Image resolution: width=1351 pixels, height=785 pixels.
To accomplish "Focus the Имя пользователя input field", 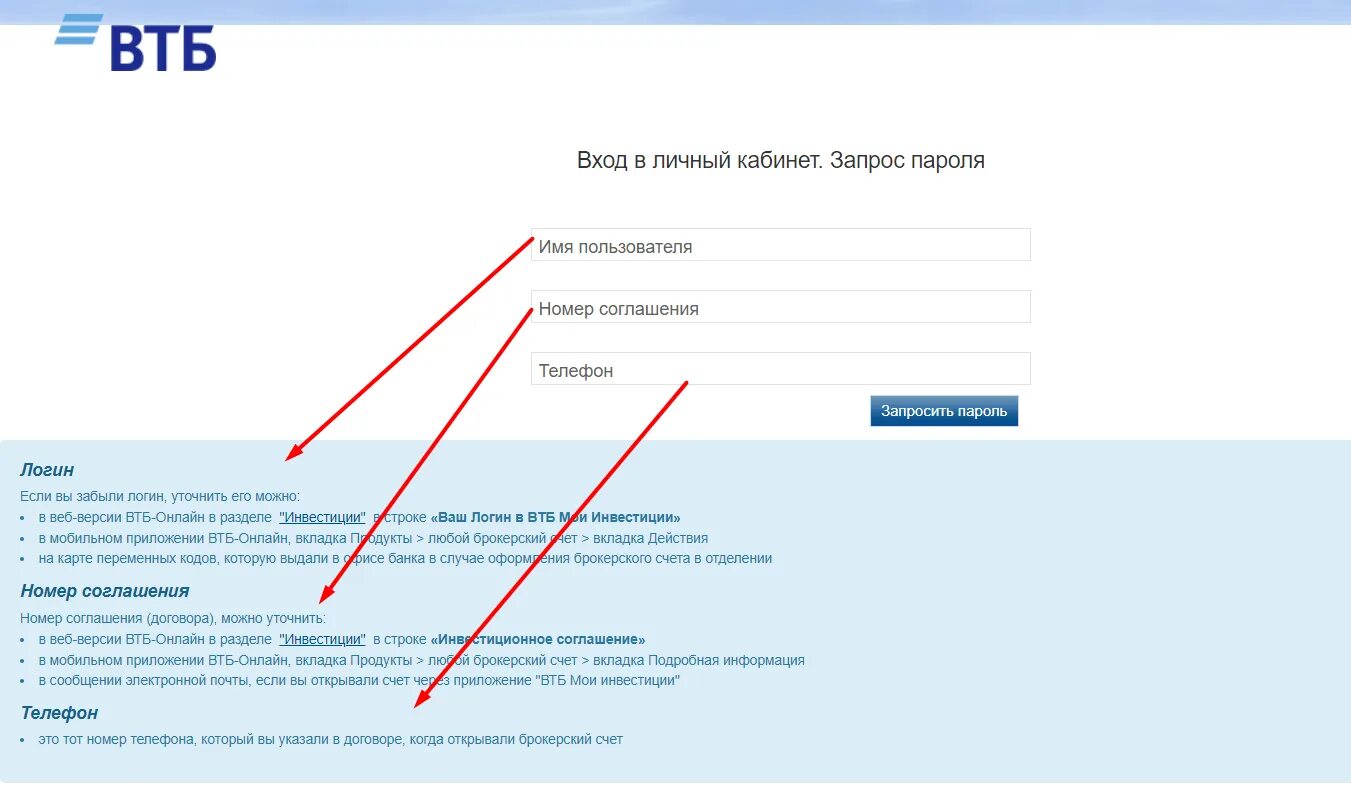I will (780, 245).
